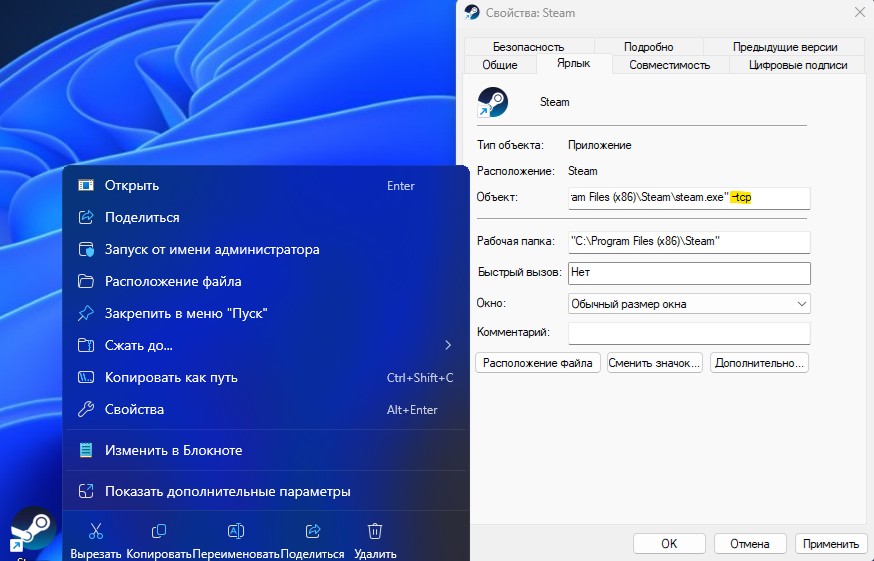Click the Steam icon in properties dialog
874x561 pixels.
[493, 102]
